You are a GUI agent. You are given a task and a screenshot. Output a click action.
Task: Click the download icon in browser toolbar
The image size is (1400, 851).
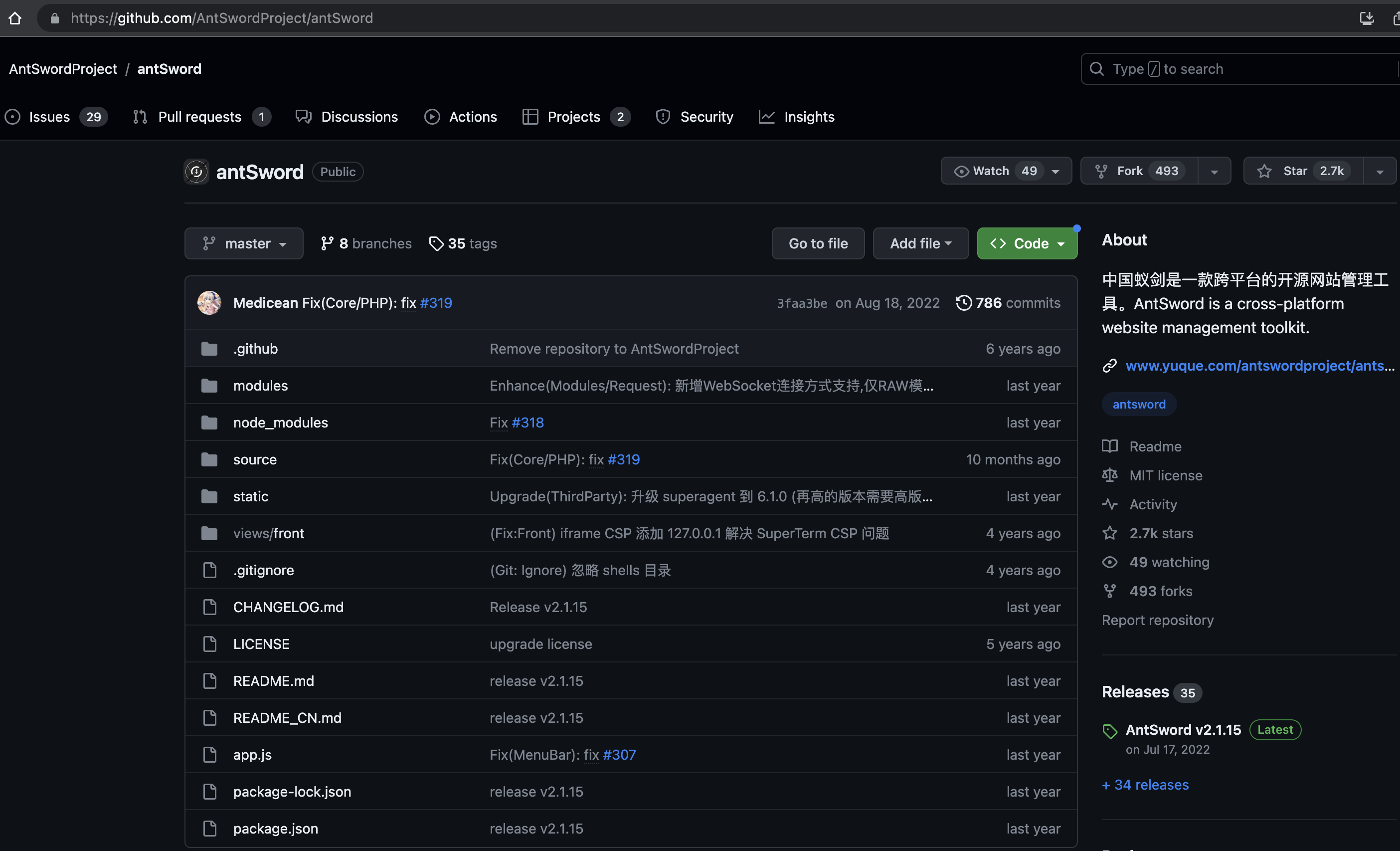tap(1367, 18)
